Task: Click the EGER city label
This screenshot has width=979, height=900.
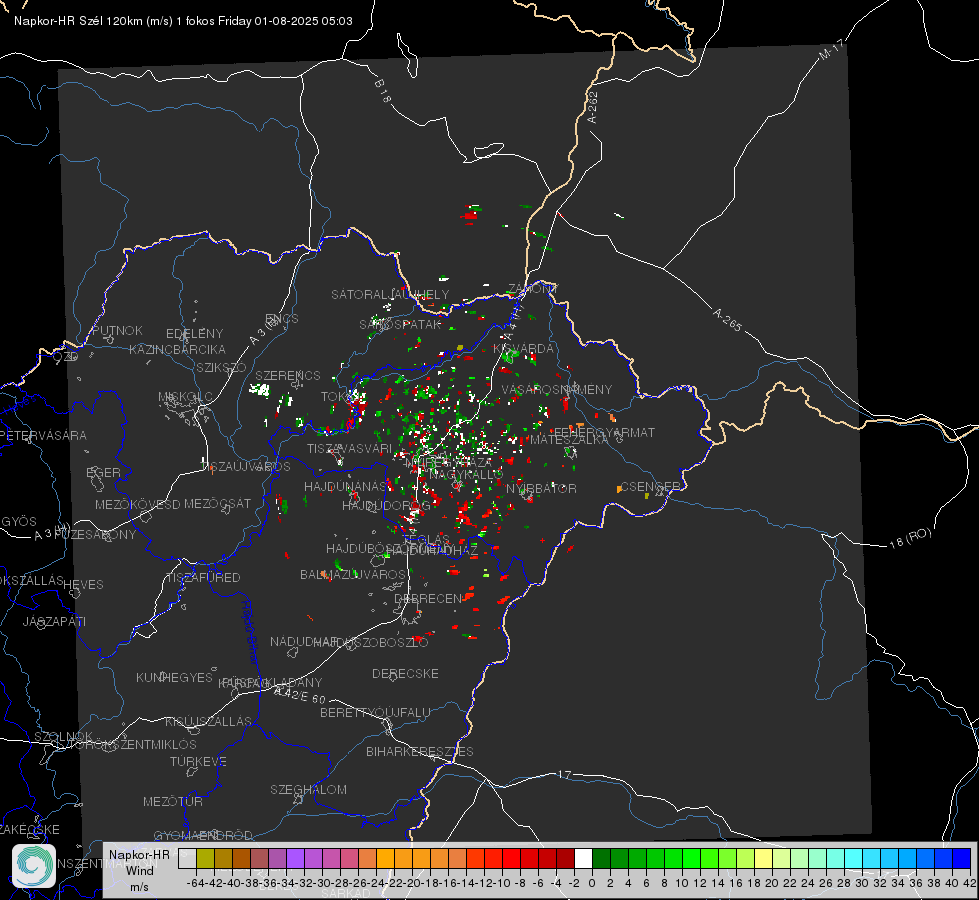Action: [103, 472]
